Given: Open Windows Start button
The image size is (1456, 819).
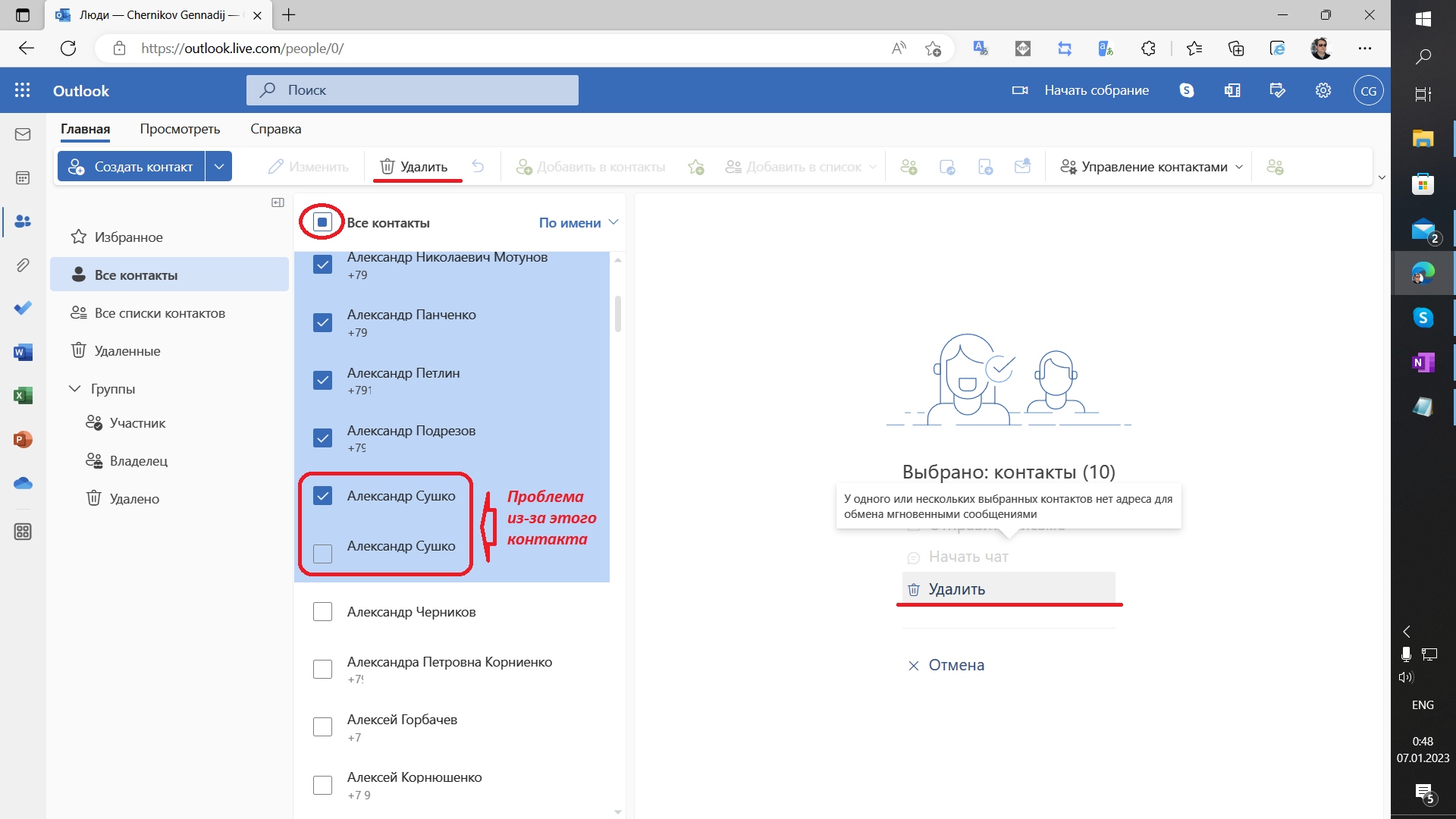Looking at the screenshot, I should [1423, 18].
